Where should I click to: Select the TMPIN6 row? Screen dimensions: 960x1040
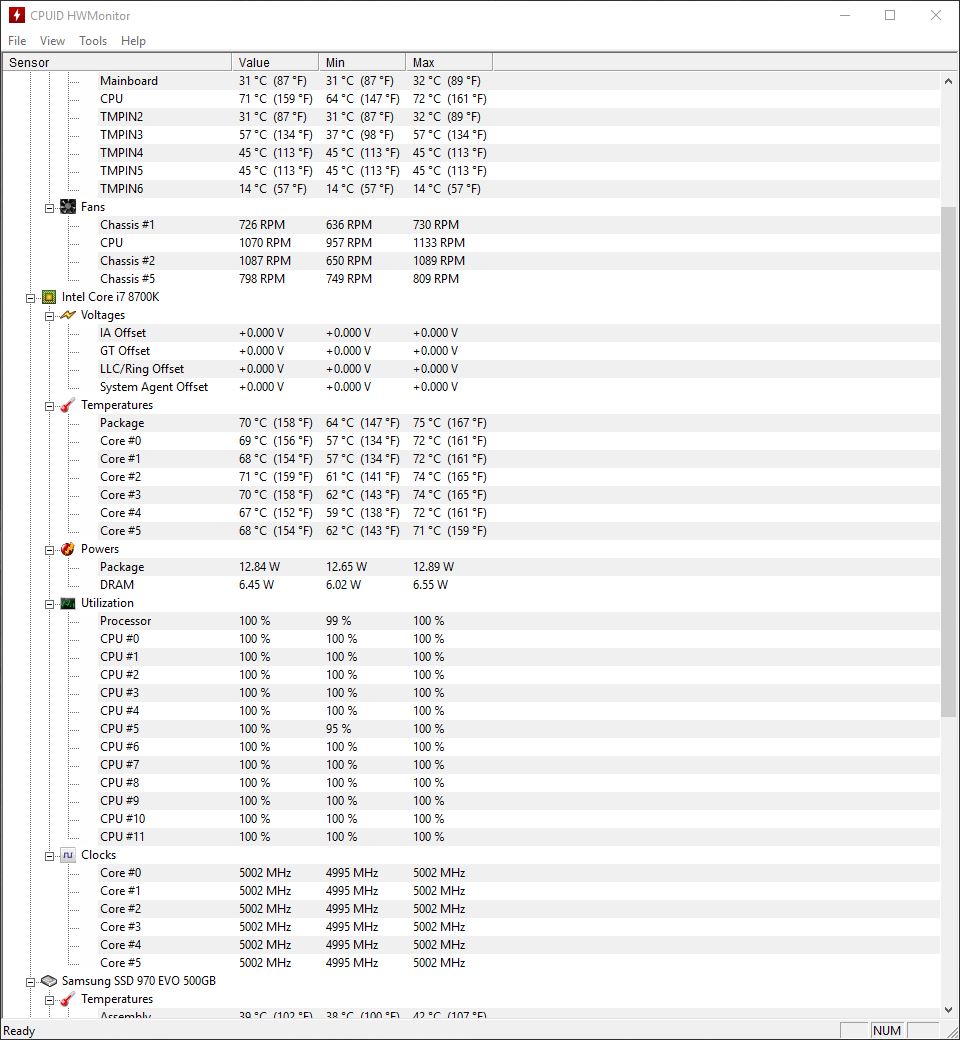tap(519, 189)
